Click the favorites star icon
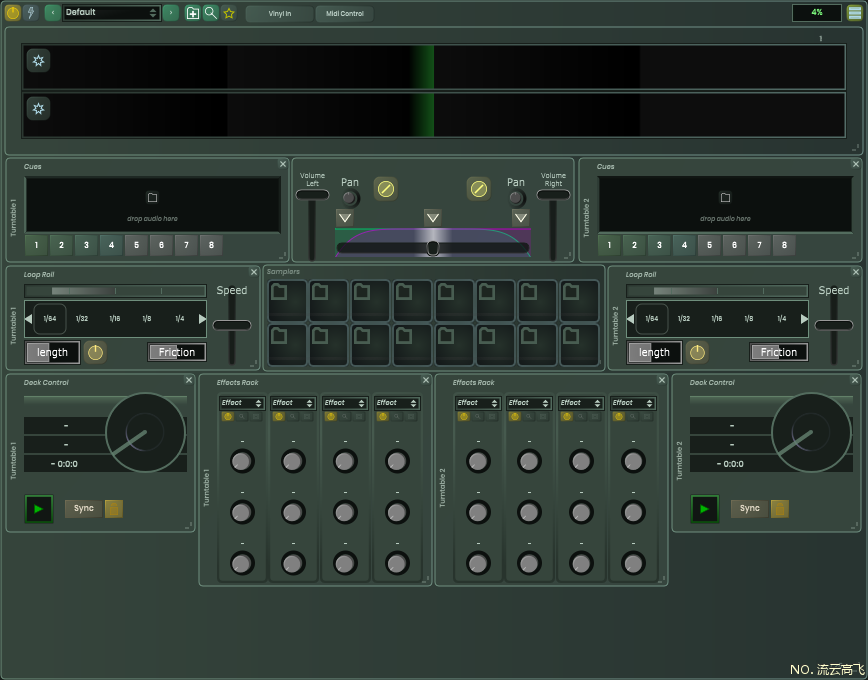868x680 pixels. tap(229, 13)
